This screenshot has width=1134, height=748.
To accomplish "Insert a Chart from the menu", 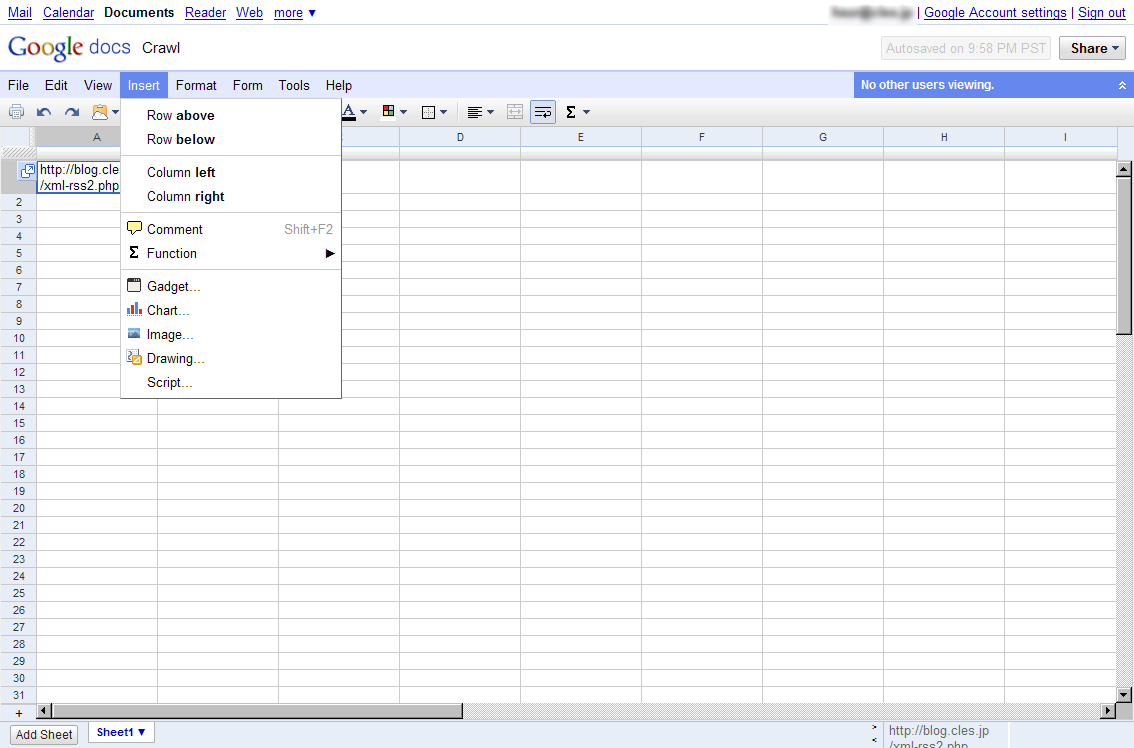I will pyautogui.click(x=168, y=310).
